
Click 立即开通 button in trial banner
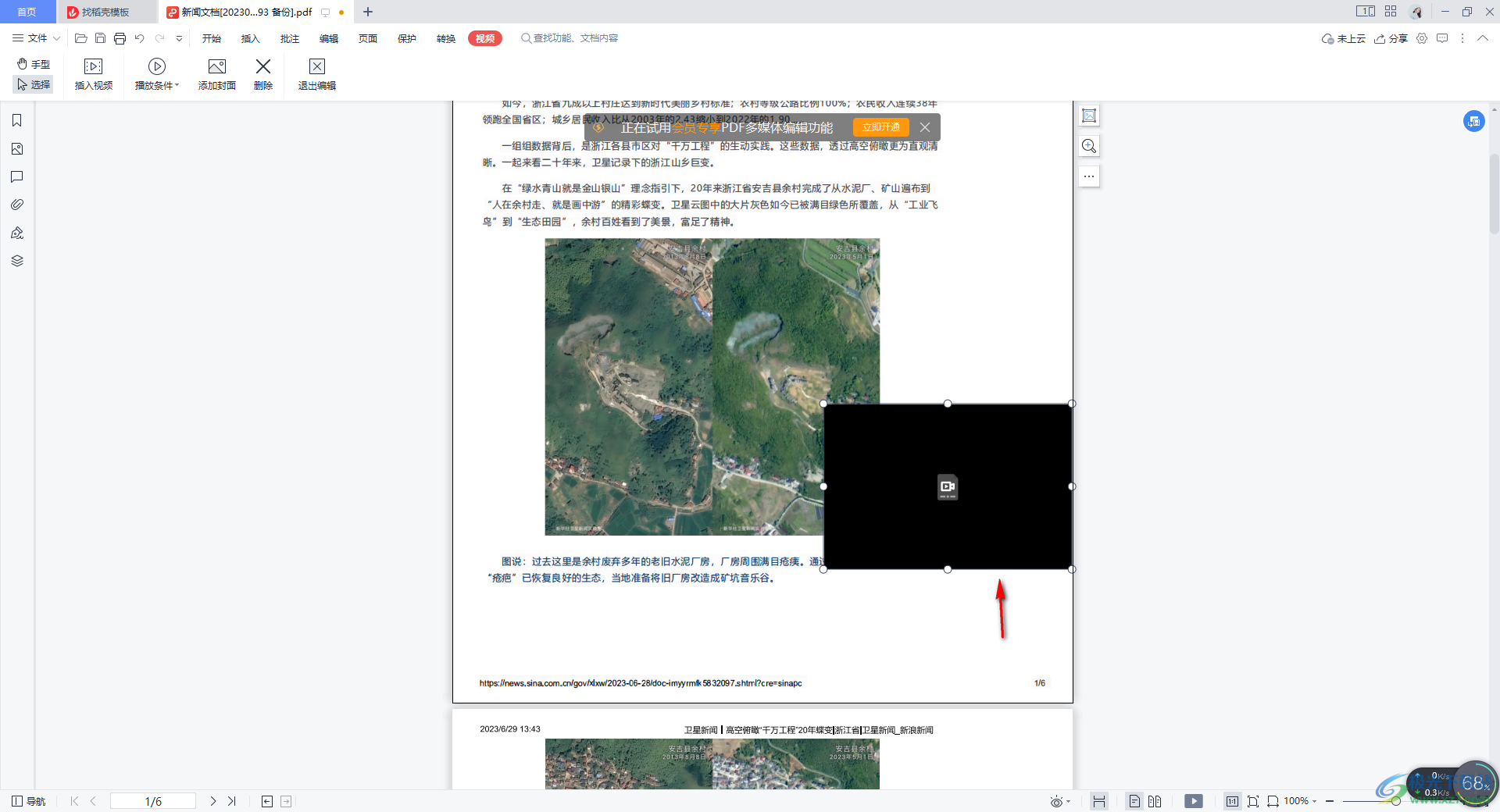(881, 127)
